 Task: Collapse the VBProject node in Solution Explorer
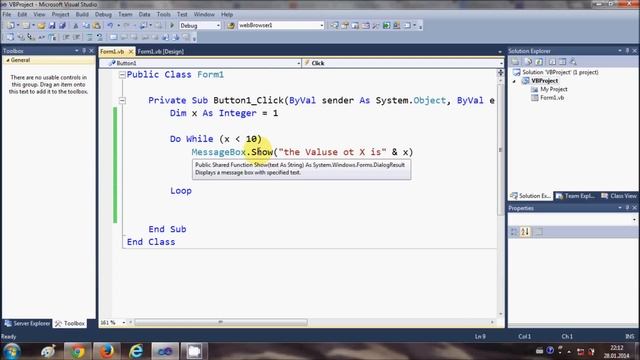[x=514, y=81]
